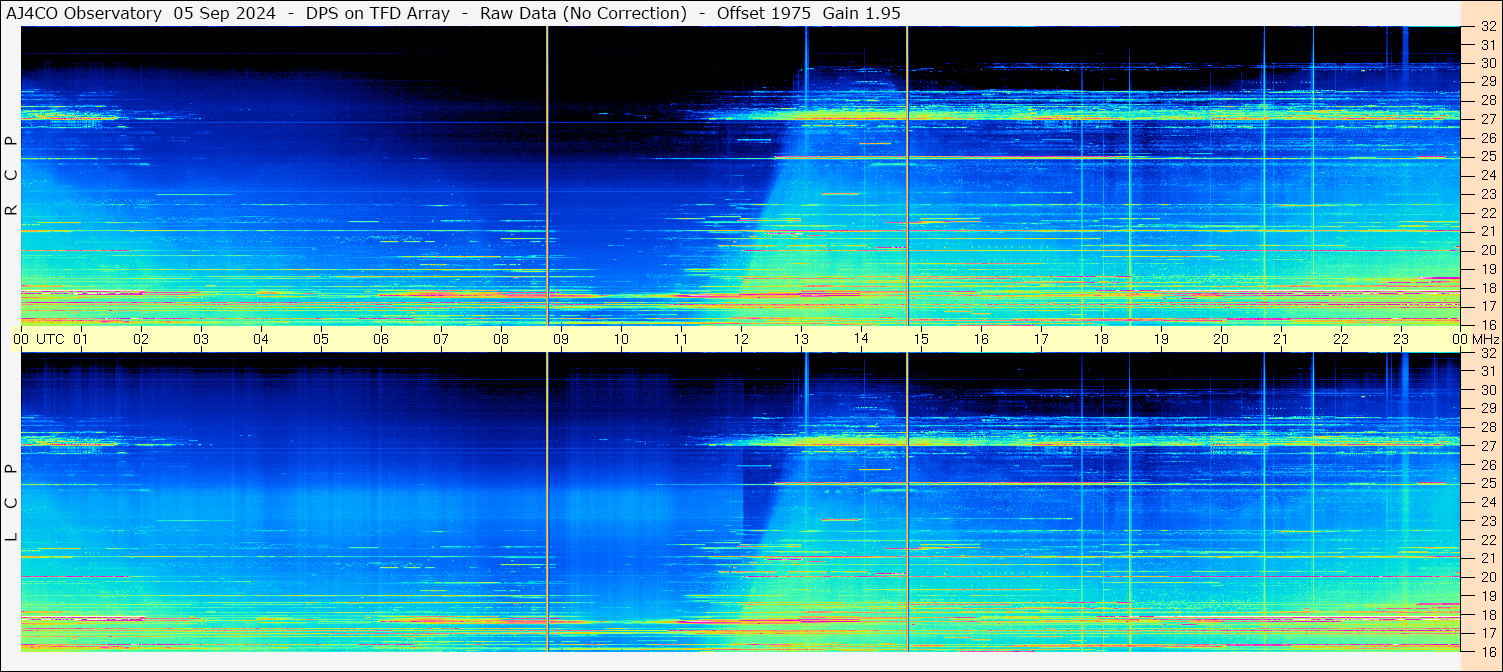Click the "07" hour label on time axis
The height and width of the screenshot is (672, 1503).
[441, 339]
